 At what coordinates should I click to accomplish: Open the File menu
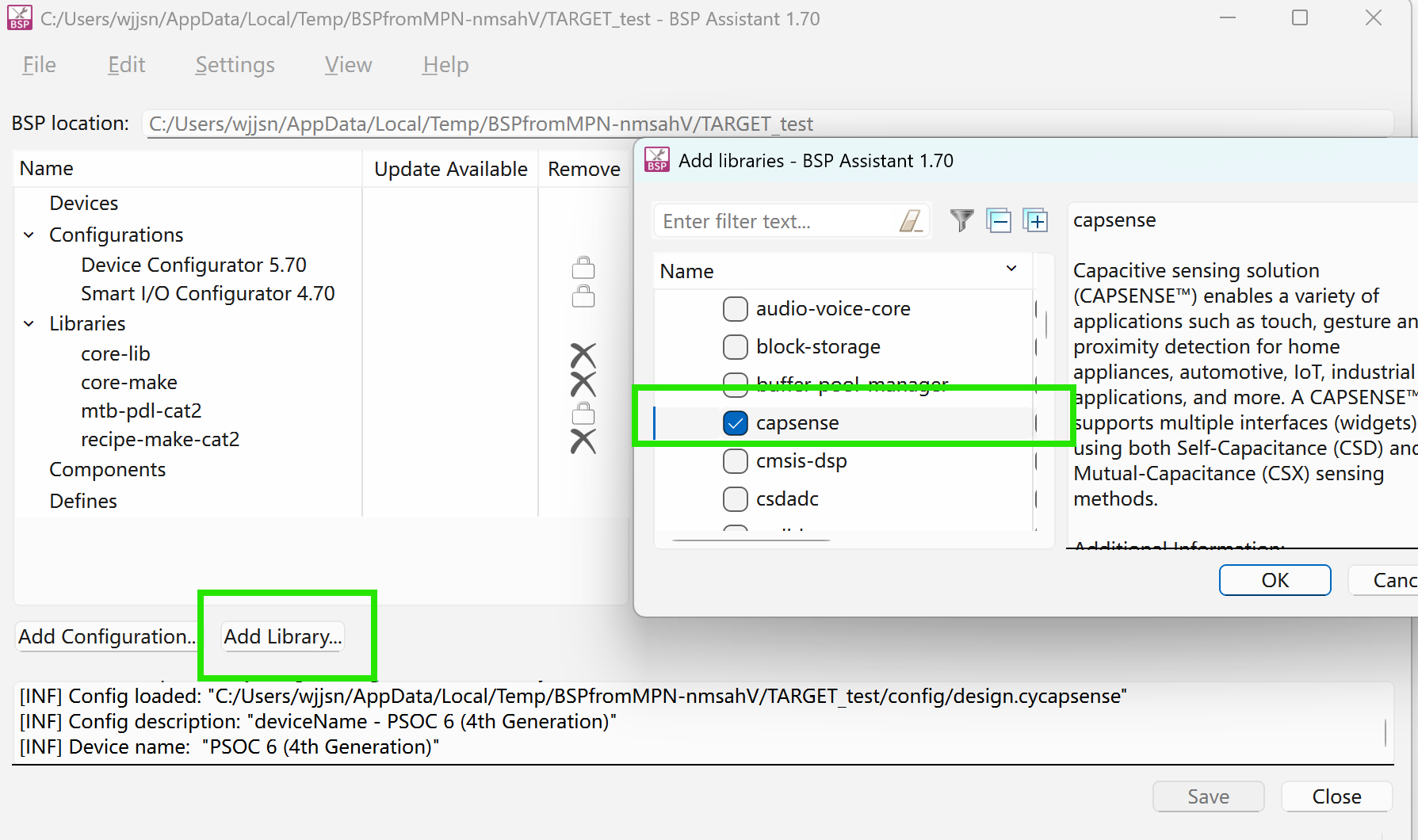tap(40, 65)
